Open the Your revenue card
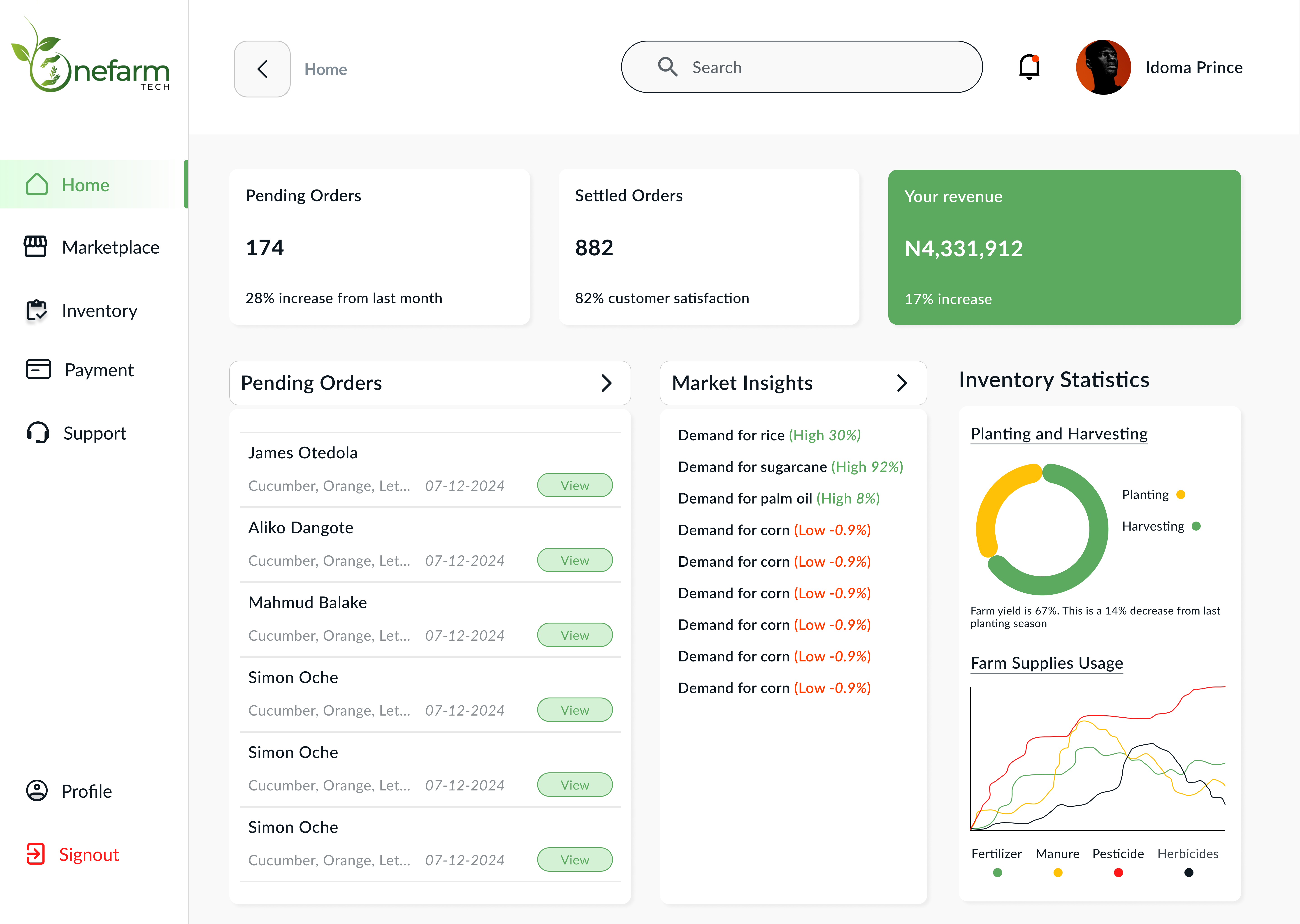 point(1064,247)
